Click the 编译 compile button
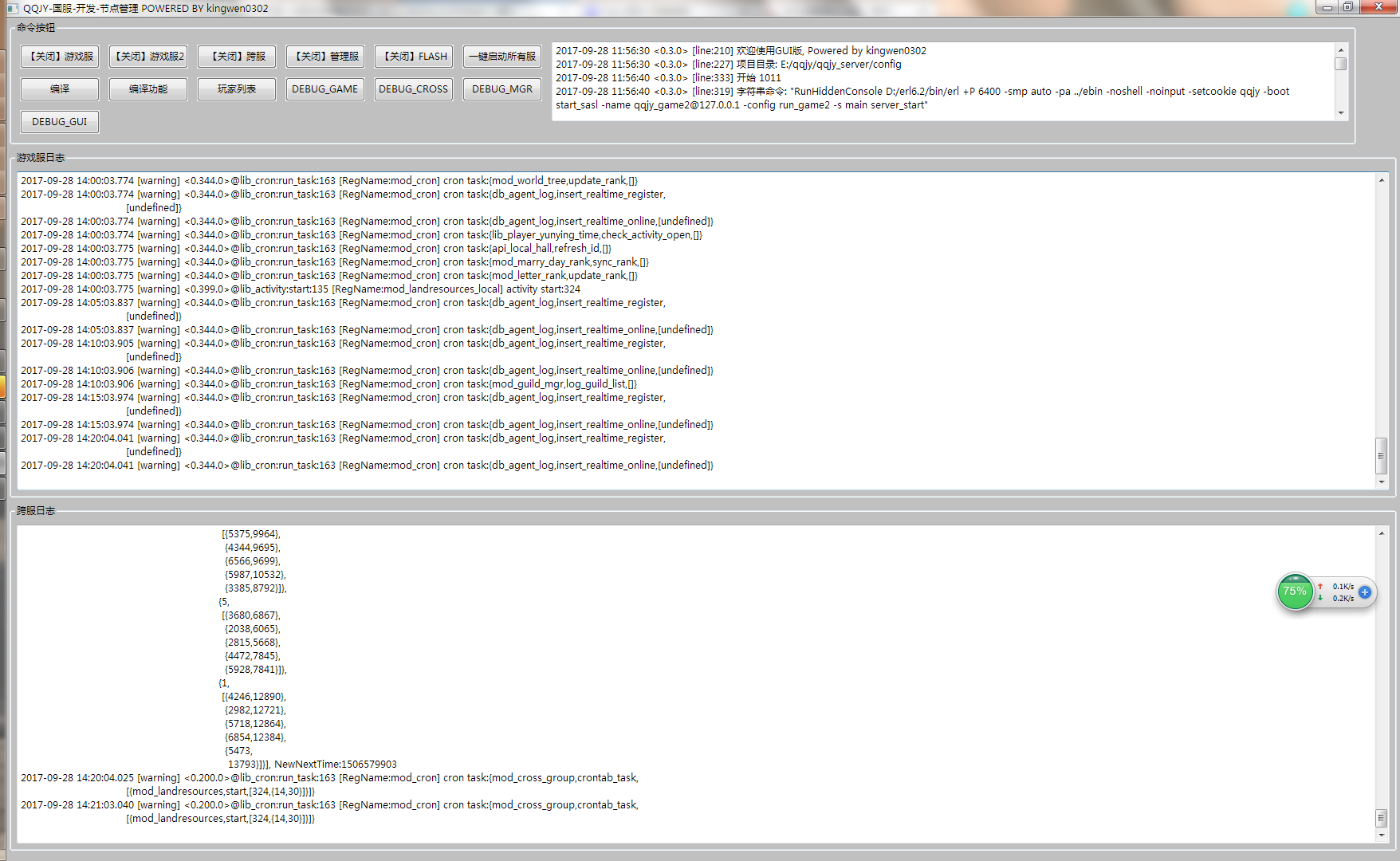 [60, 89]
